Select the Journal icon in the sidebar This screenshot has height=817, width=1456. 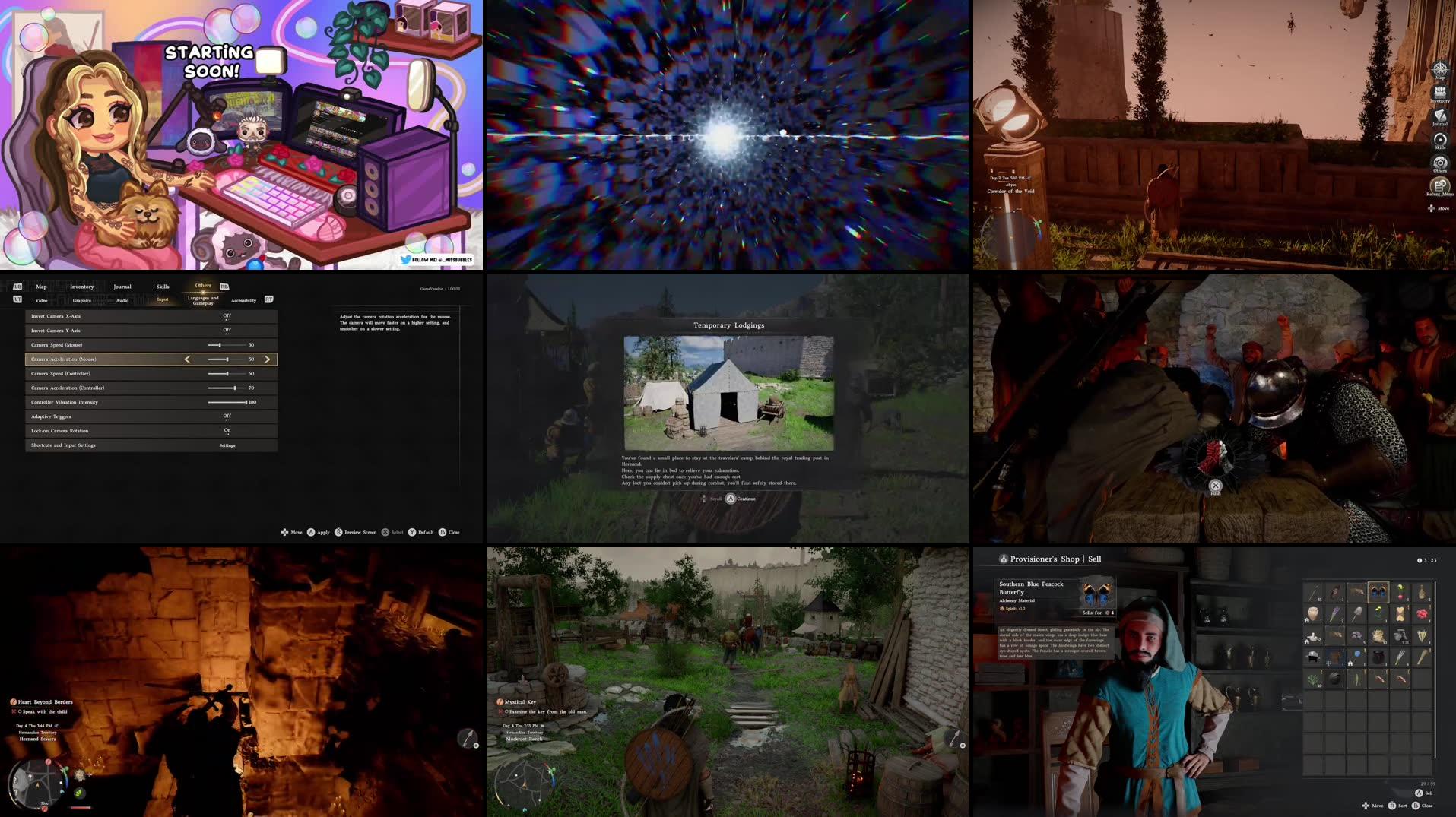(x=1439, y=116)
